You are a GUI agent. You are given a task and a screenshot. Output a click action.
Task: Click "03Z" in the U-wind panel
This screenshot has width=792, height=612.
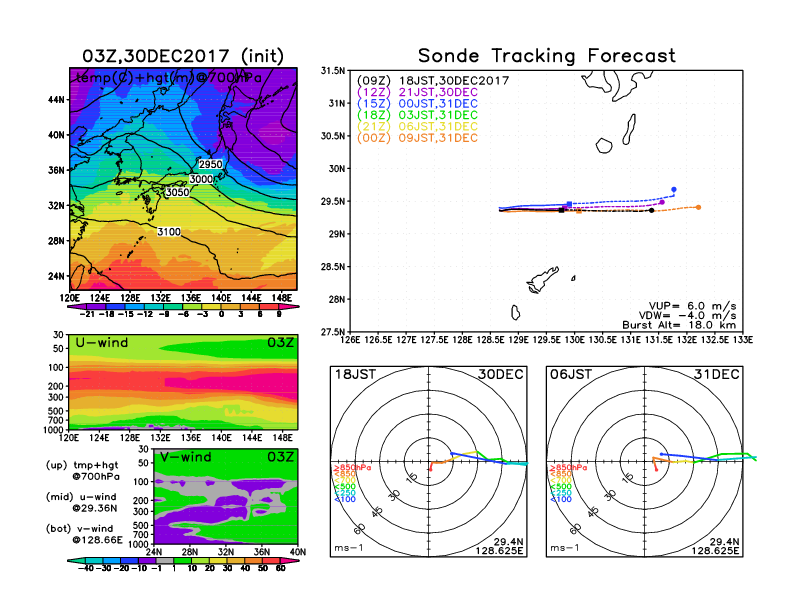[x=281, y=343]
